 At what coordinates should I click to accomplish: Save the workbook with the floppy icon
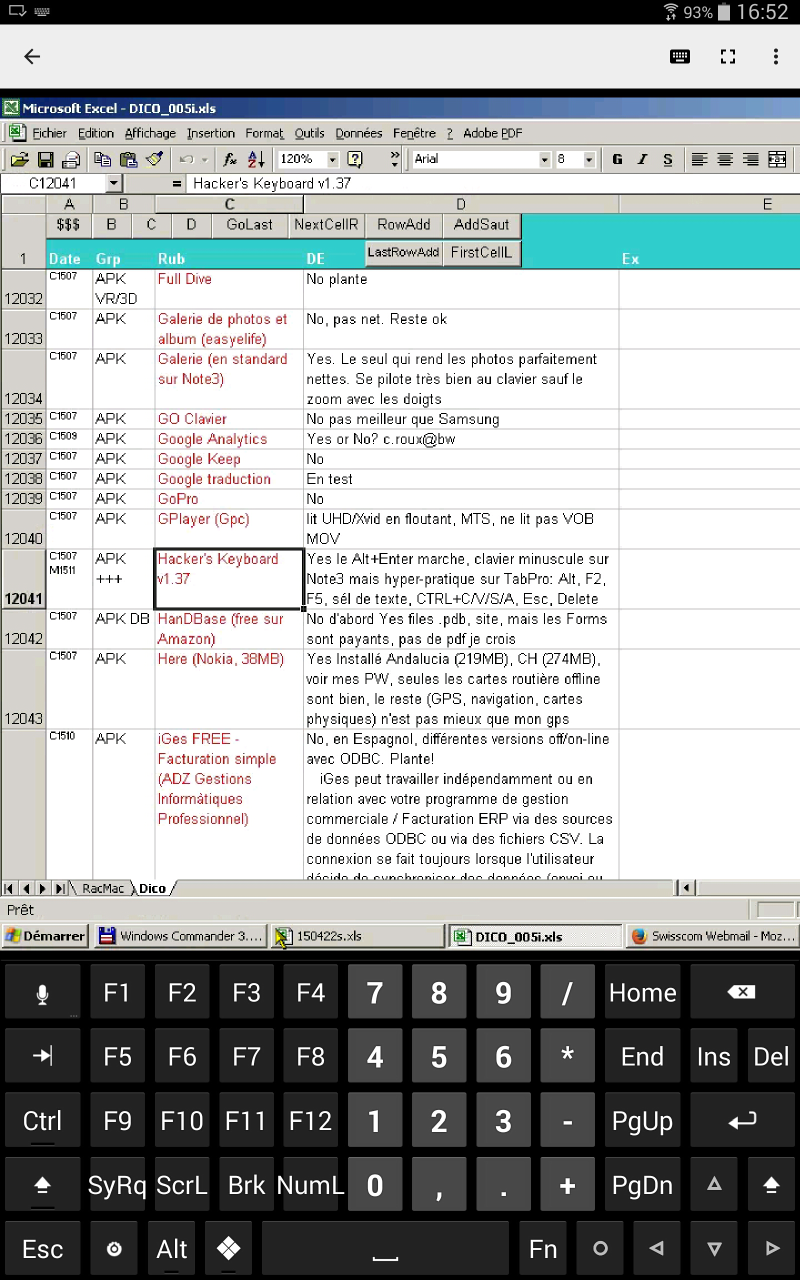pos(45,160)
